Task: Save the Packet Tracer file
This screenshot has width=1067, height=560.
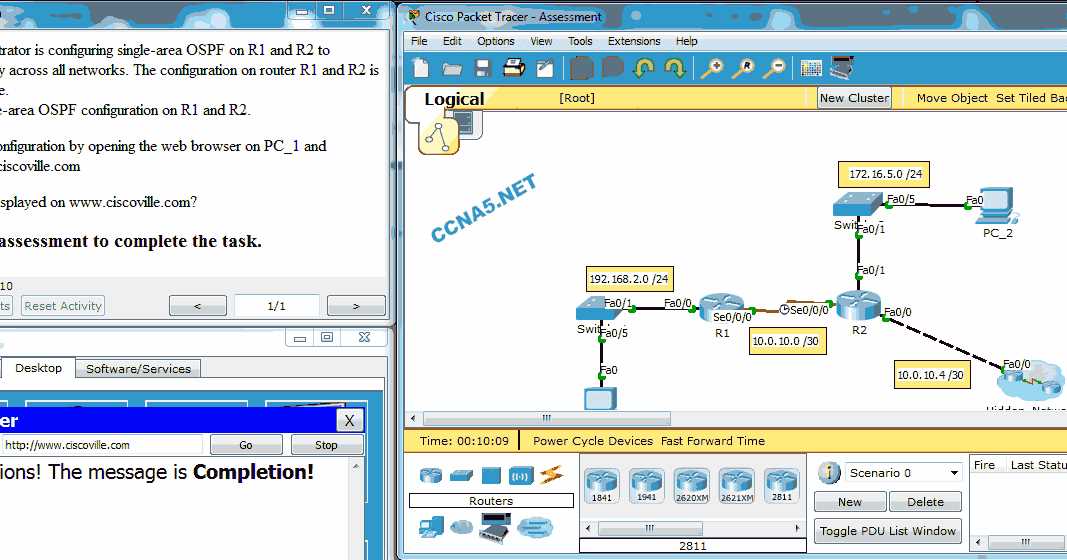Action: tap(482, 68)
